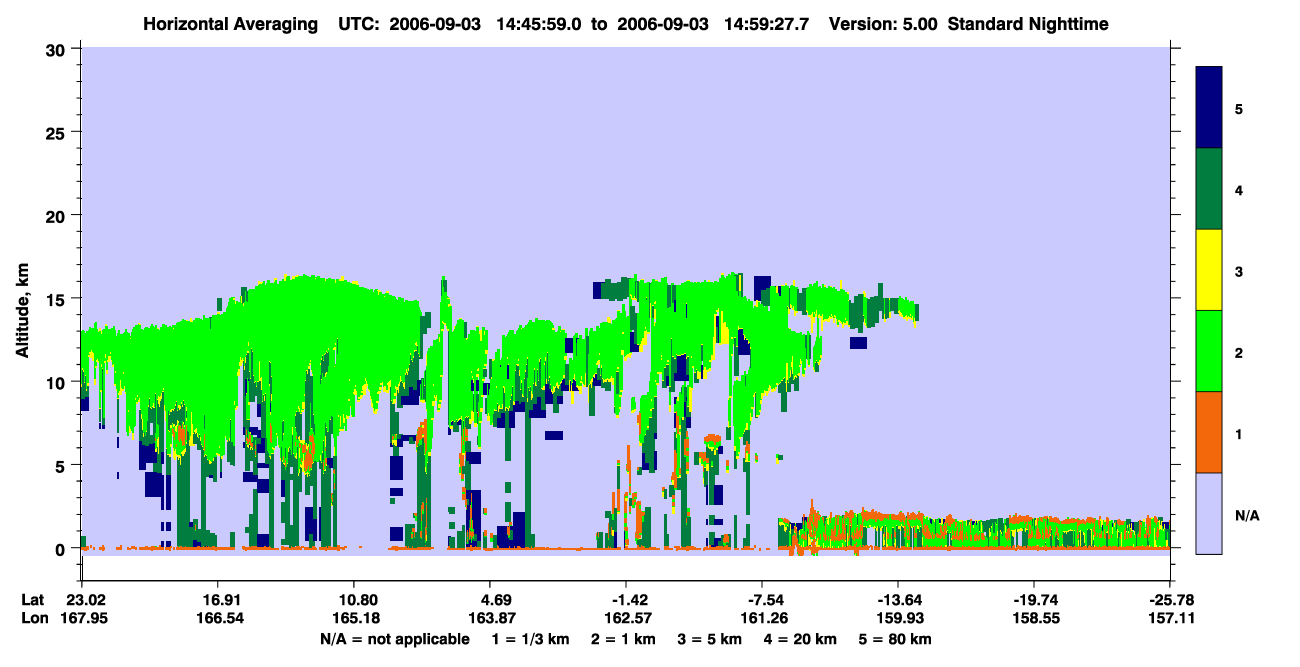Click the dark blue color bar segment 5

click(x=1209, y=107)
